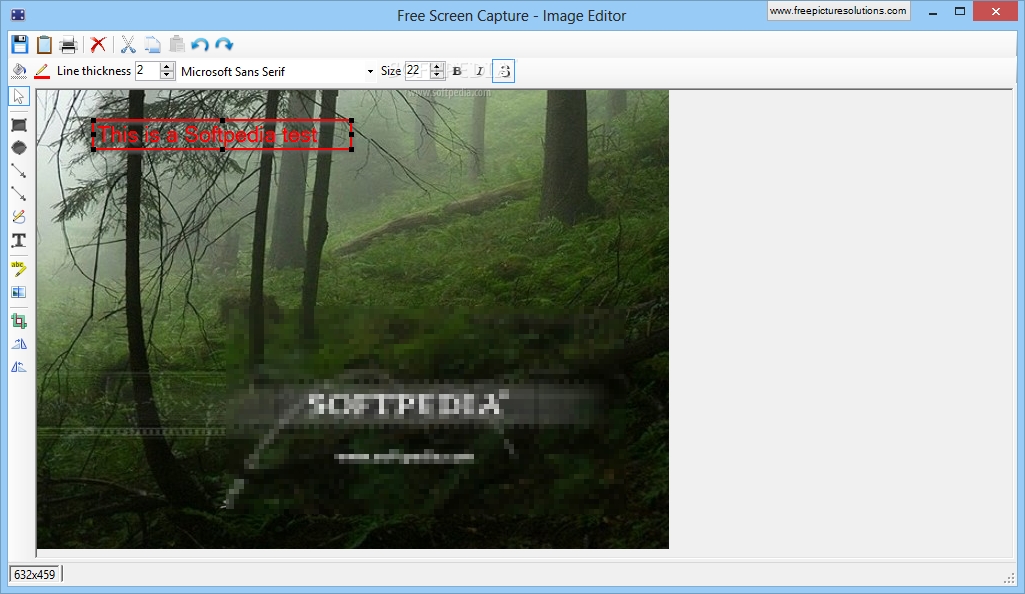This screenshot has width=1025, height=594.
Task: Toggle Bold text formatting
Action: [457, 71]
